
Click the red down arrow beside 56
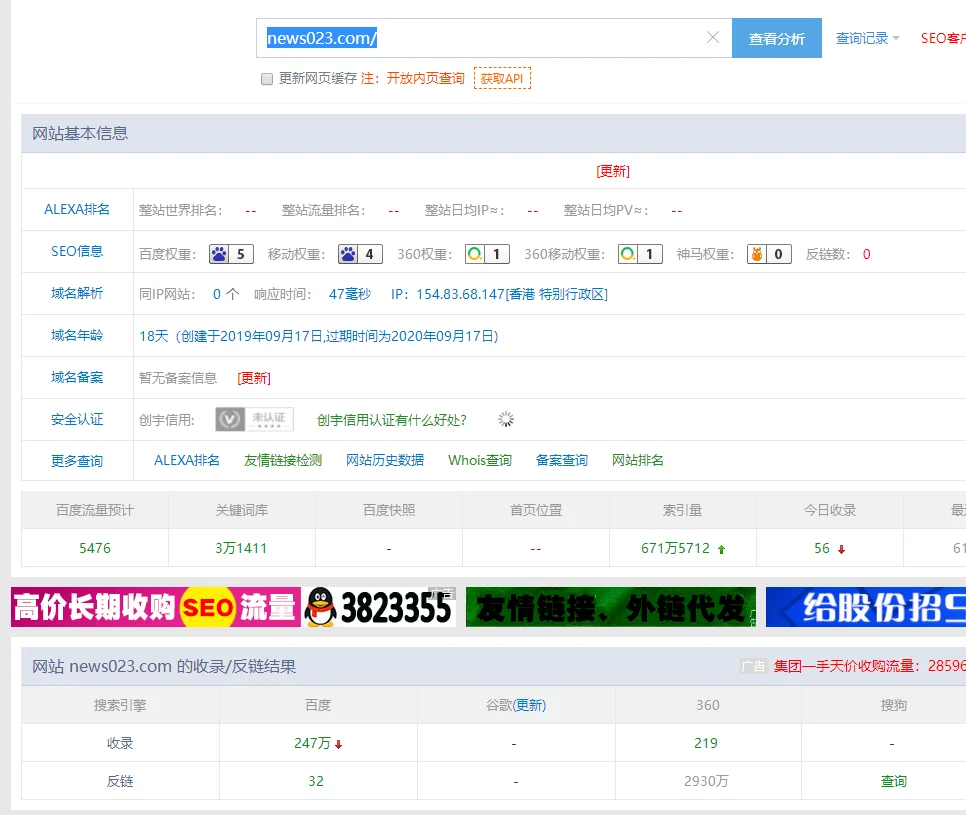point(841,549)
